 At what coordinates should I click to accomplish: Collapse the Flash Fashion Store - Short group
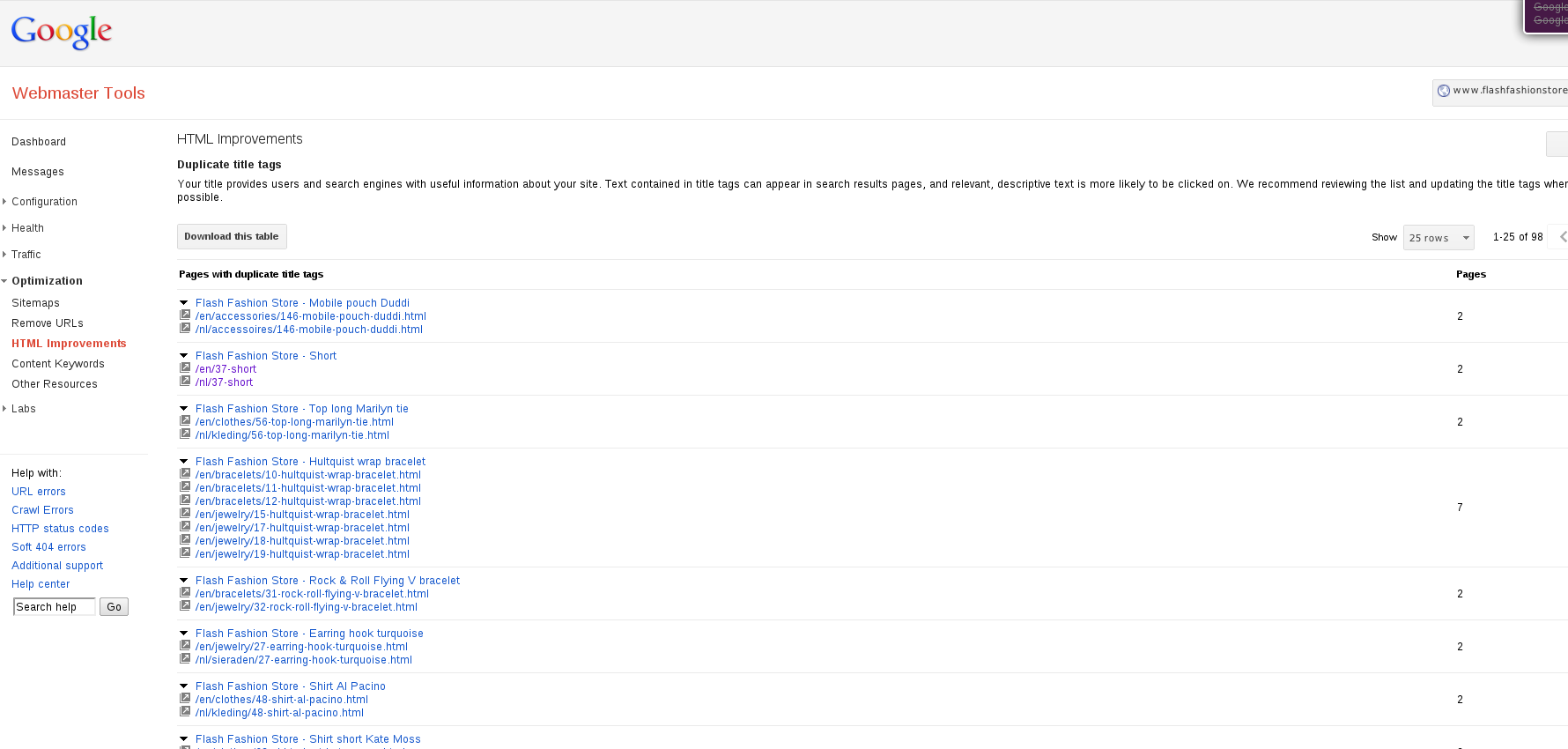point(184,356)
